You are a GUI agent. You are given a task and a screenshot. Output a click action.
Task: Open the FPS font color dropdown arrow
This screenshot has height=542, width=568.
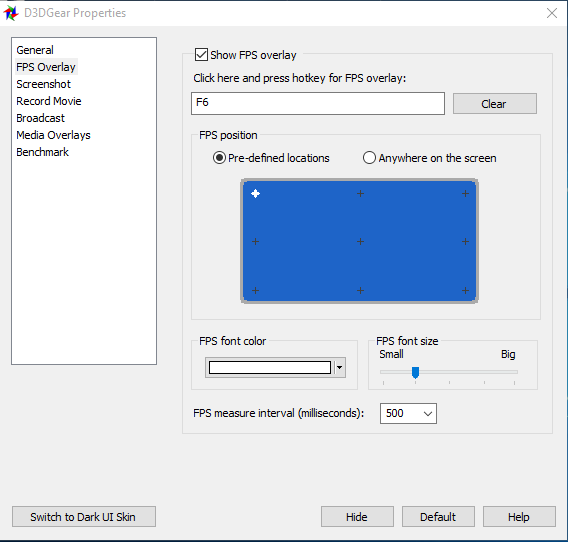pos(339,367)
